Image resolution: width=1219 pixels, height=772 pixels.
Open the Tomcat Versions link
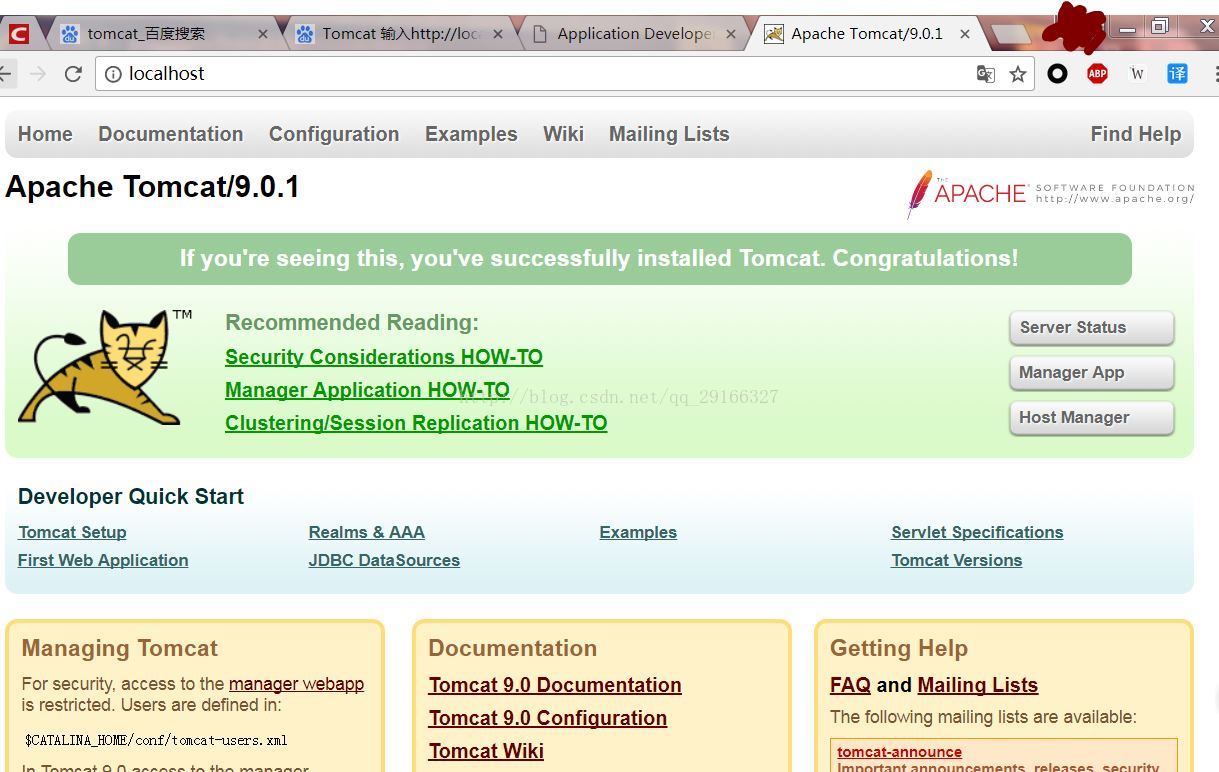coord(957,560)
